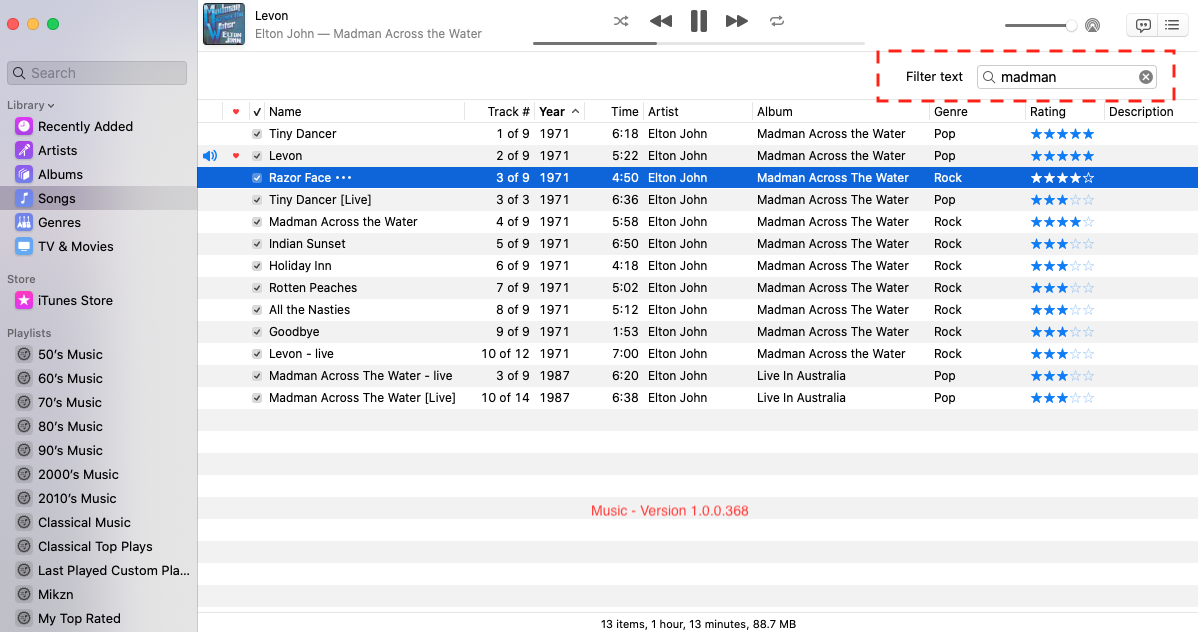The height and width of the screenshot is (632, 1198).
Task: Select Songs in the sidebar
Action: tap(99, 199)
